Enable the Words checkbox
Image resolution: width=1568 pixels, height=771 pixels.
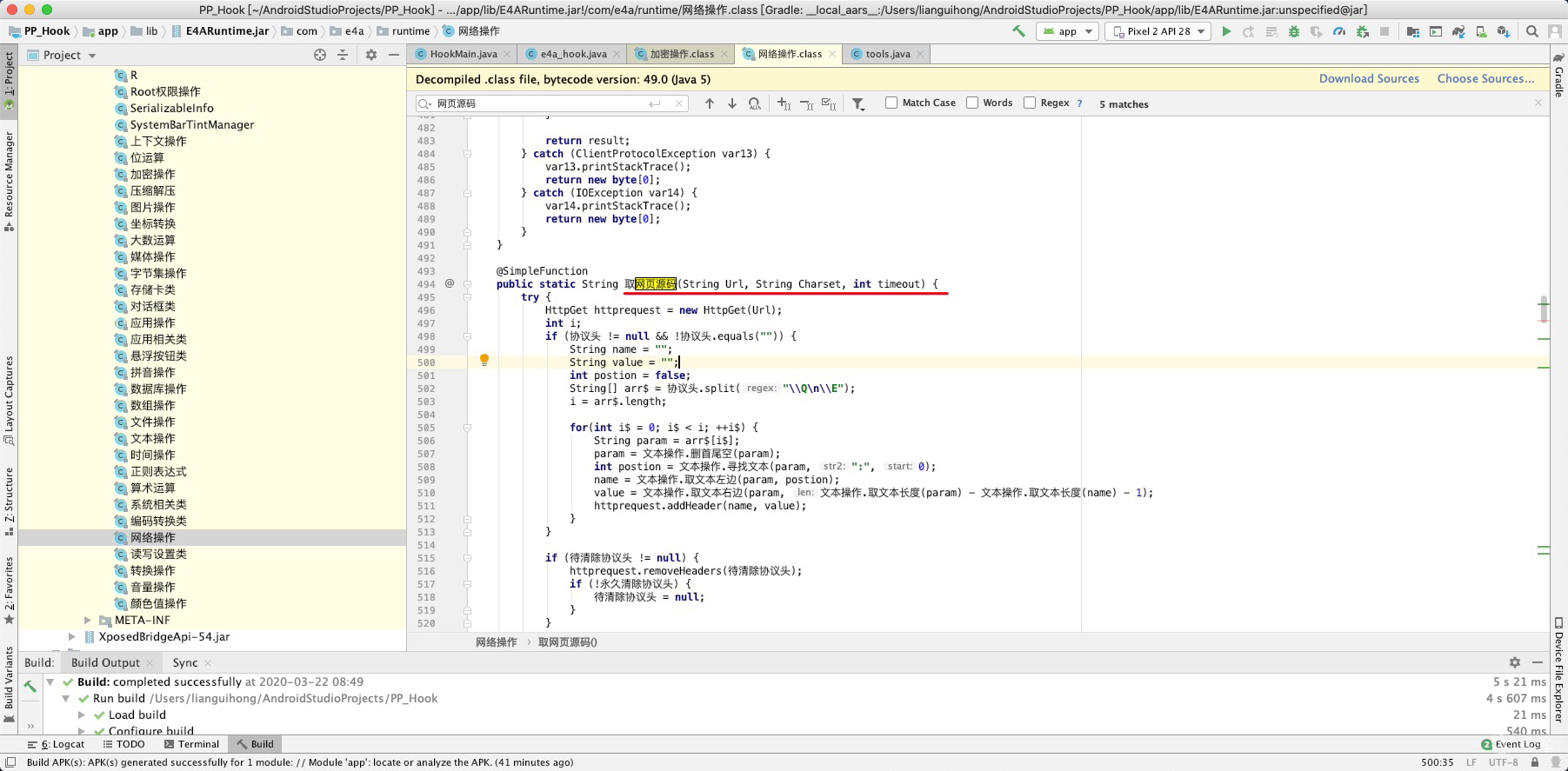(972, 103)
